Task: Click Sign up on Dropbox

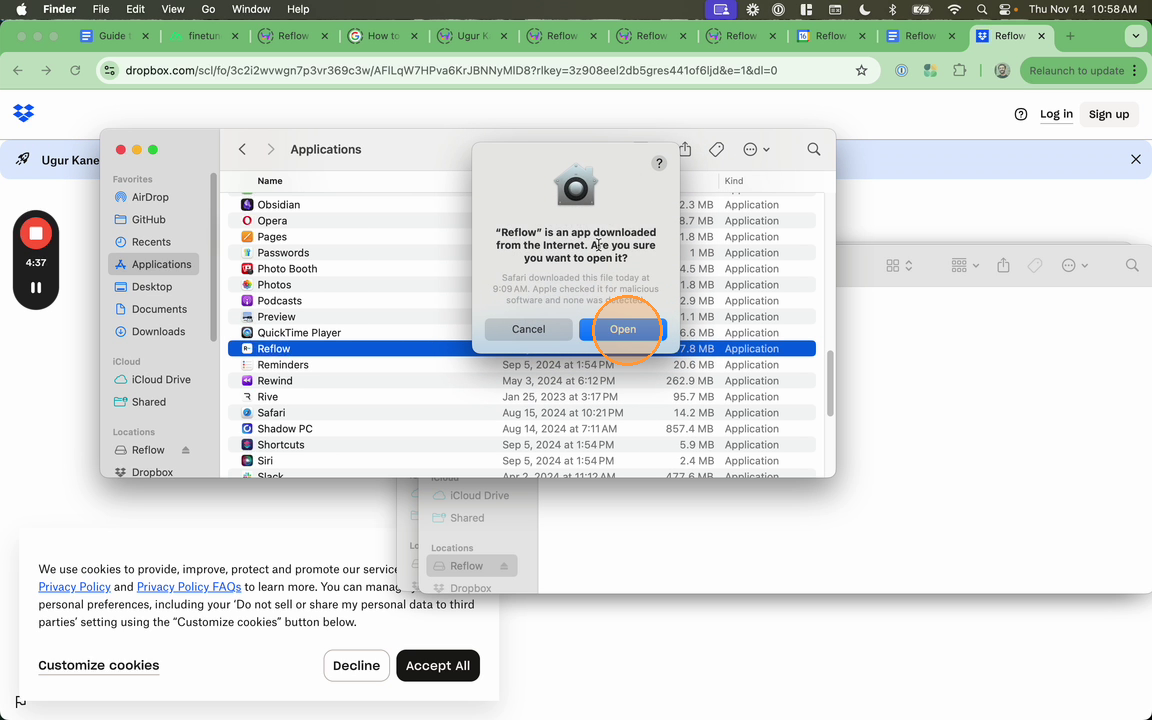Action: point(1109,114)
